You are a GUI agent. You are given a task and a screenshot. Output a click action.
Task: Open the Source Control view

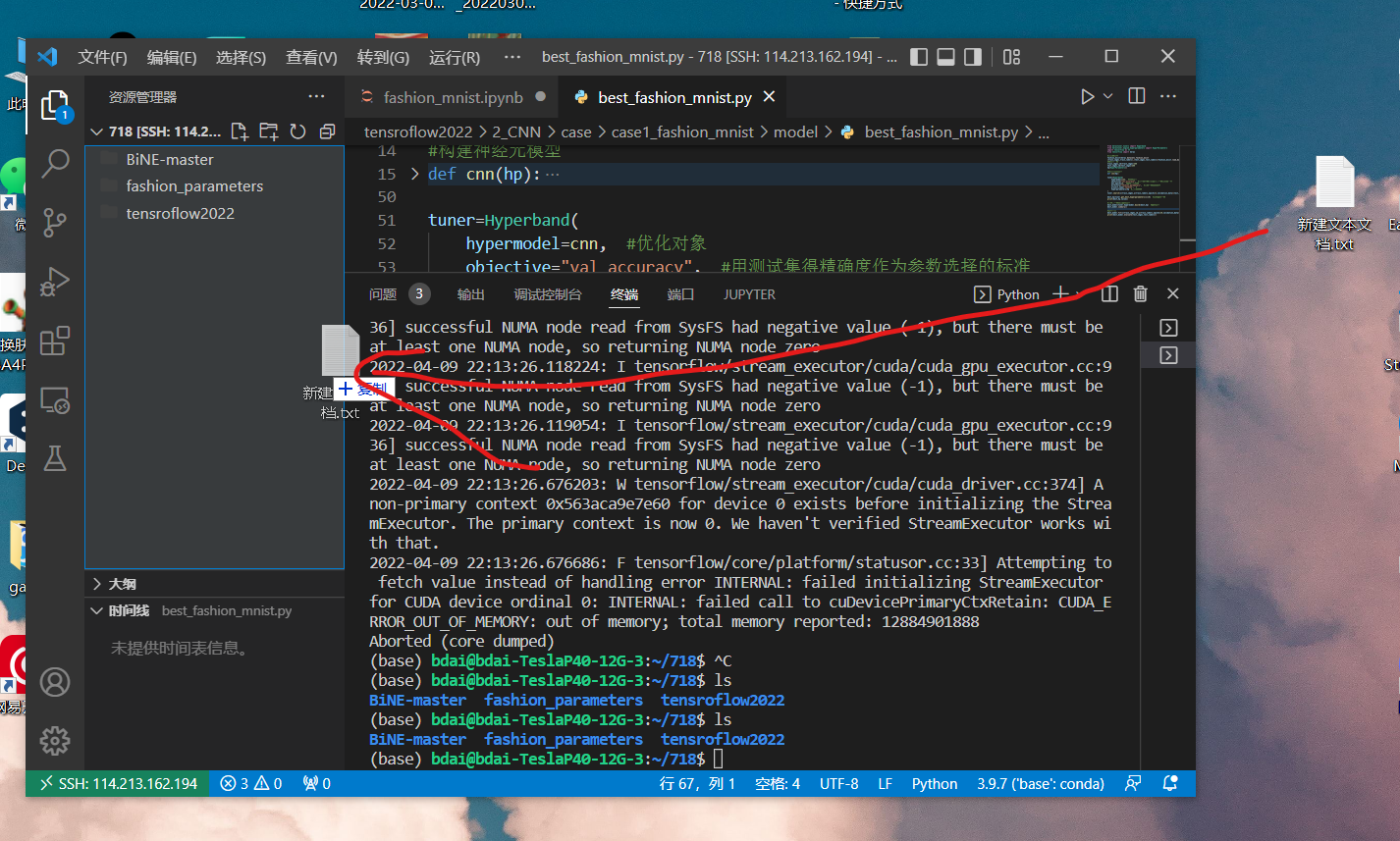[55, 223]
